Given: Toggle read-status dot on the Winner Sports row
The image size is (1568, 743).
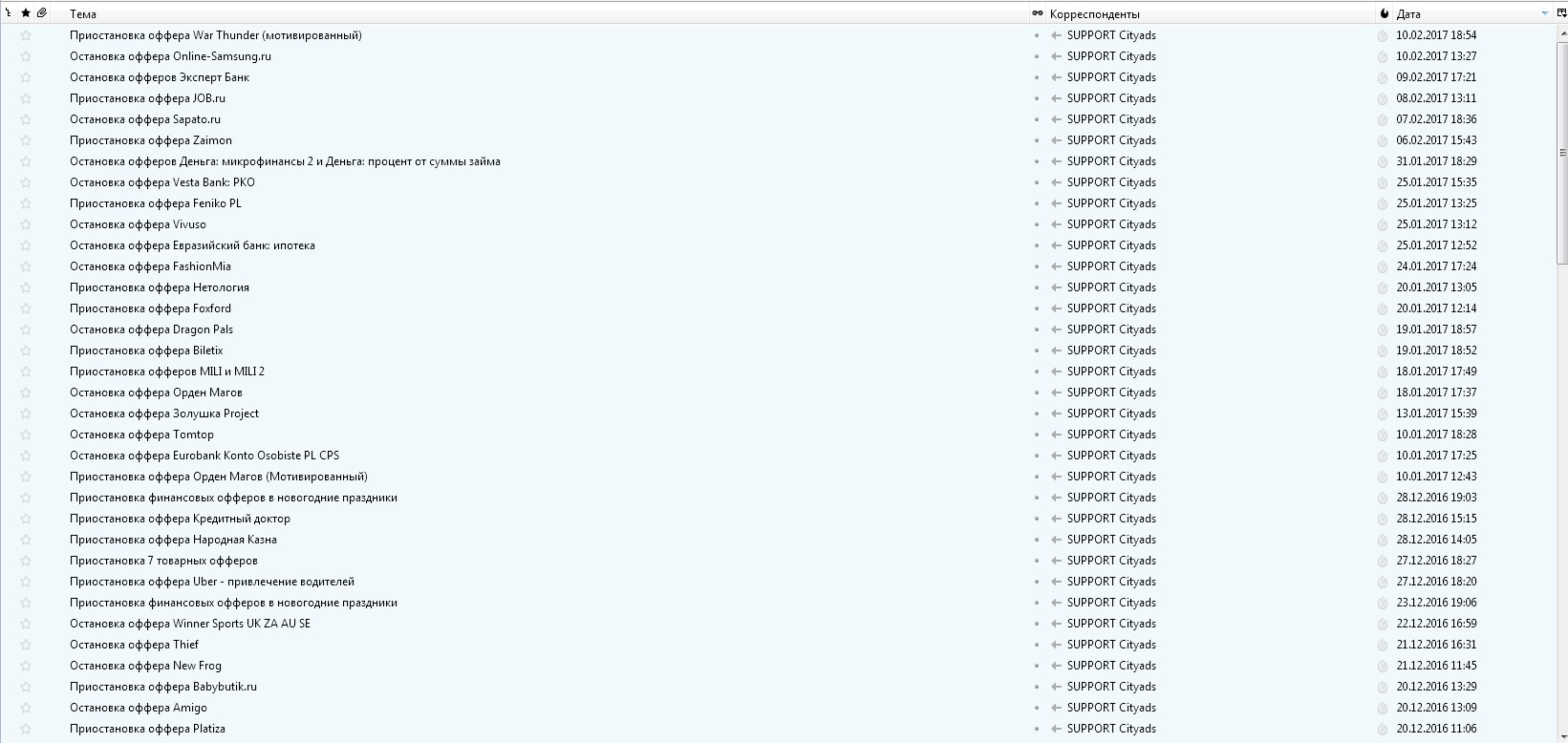Looking at the screenshot, I should tap(1037, 624).
